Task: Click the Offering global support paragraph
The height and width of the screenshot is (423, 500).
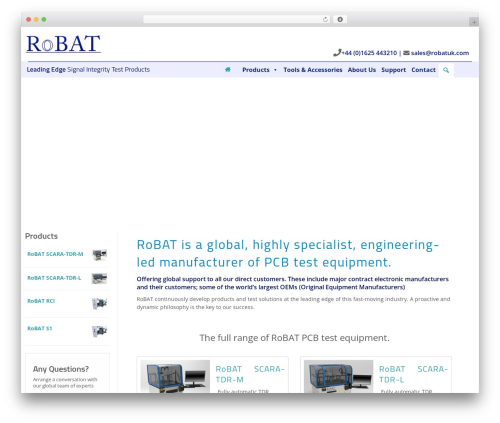Action: coord(293,283)
